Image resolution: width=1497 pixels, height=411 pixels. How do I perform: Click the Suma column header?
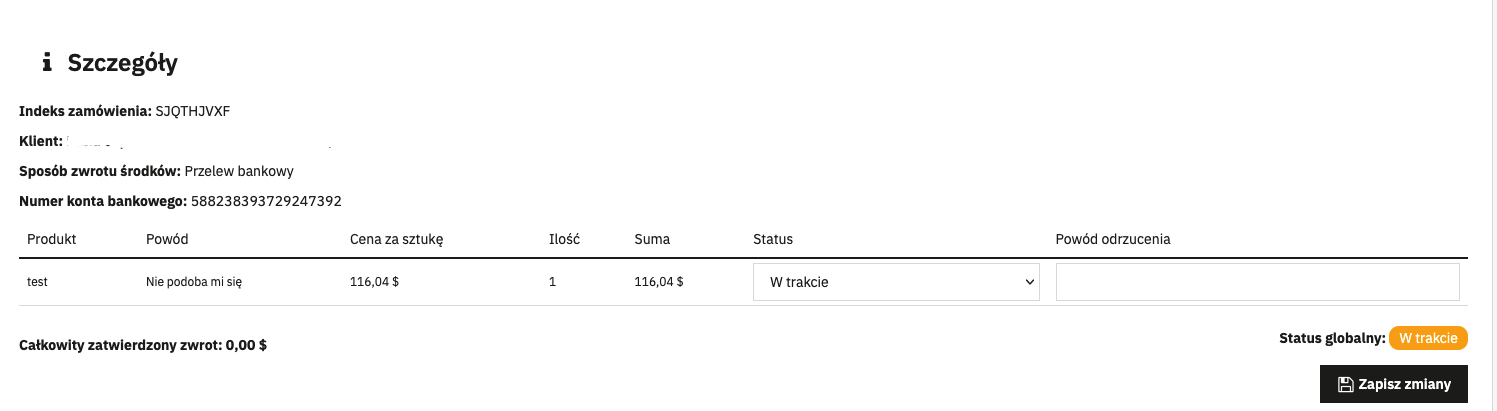pos(652,239)
